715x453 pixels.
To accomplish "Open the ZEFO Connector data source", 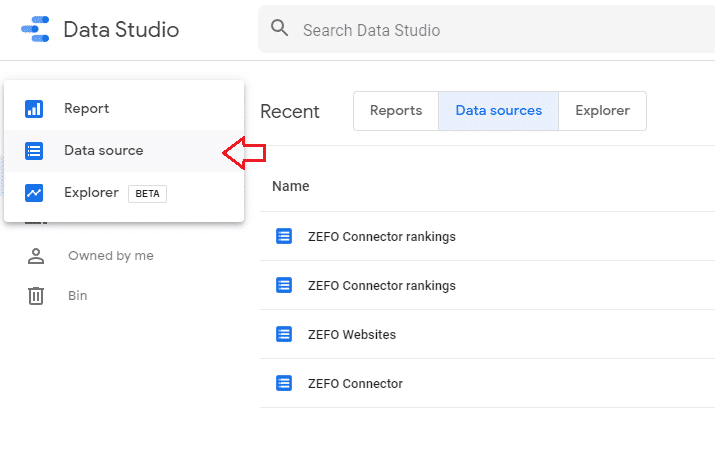I will point(355,384).
